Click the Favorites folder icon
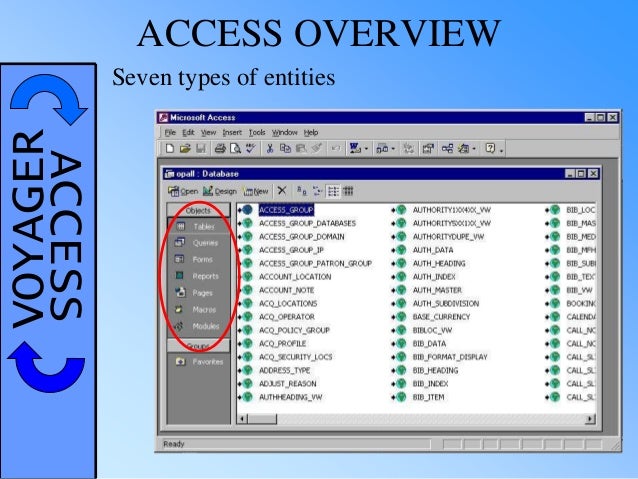The width and height of the screenshot is (638, 479). 180,361
